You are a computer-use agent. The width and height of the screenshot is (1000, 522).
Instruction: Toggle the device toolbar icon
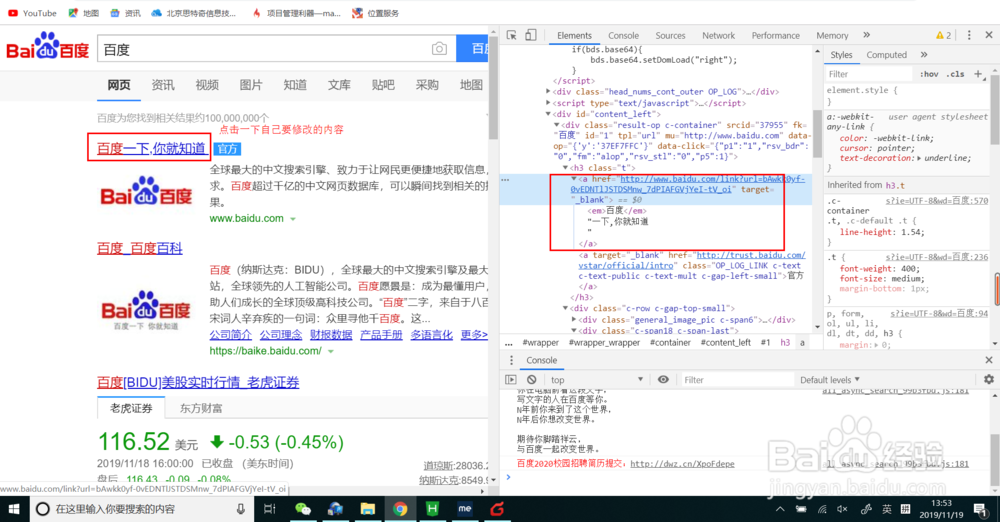coord(531,35)
